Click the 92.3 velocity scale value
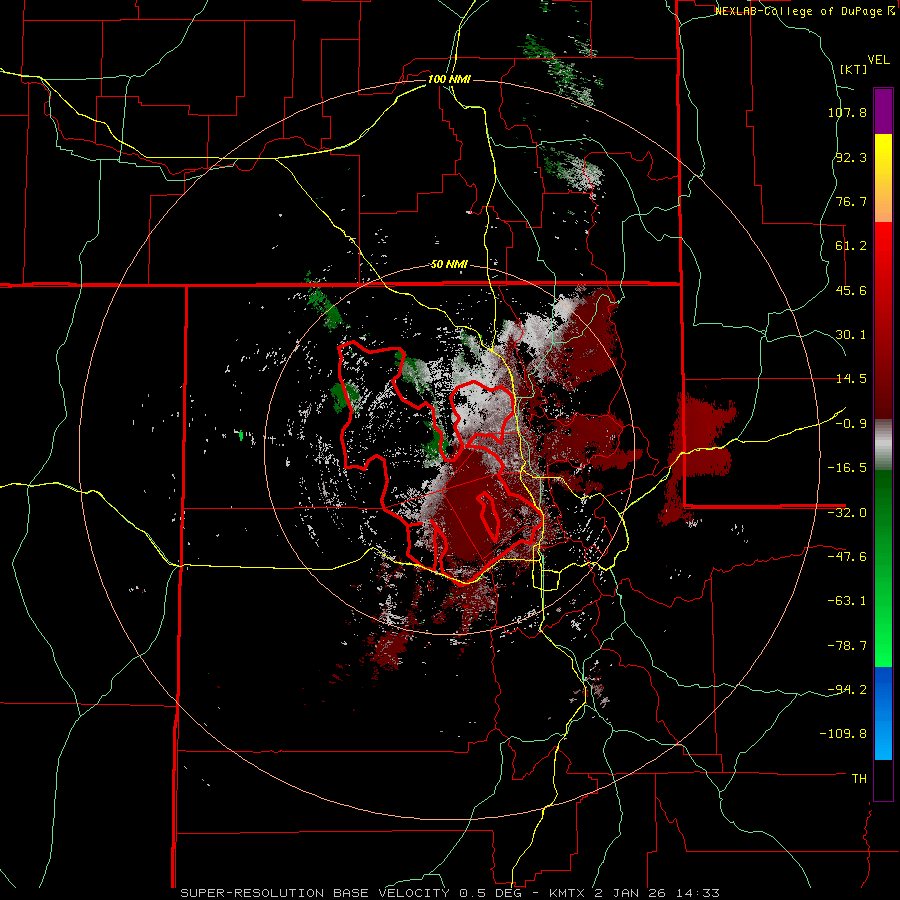 (x=851, y=157)
